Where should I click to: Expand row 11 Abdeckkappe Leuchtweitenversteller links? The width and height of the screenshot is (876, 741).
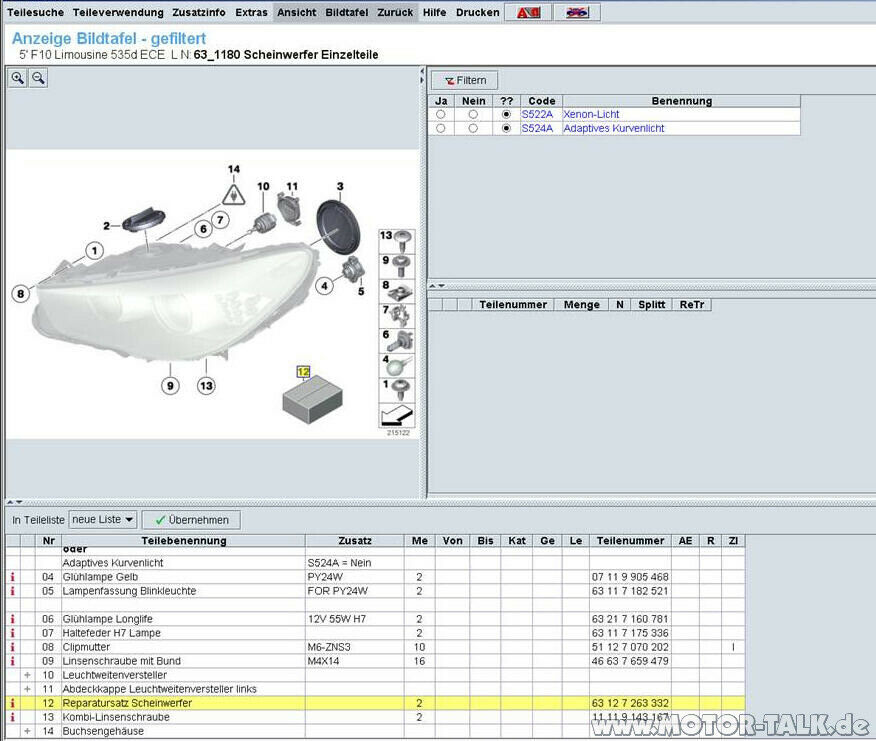pos(27,689)
